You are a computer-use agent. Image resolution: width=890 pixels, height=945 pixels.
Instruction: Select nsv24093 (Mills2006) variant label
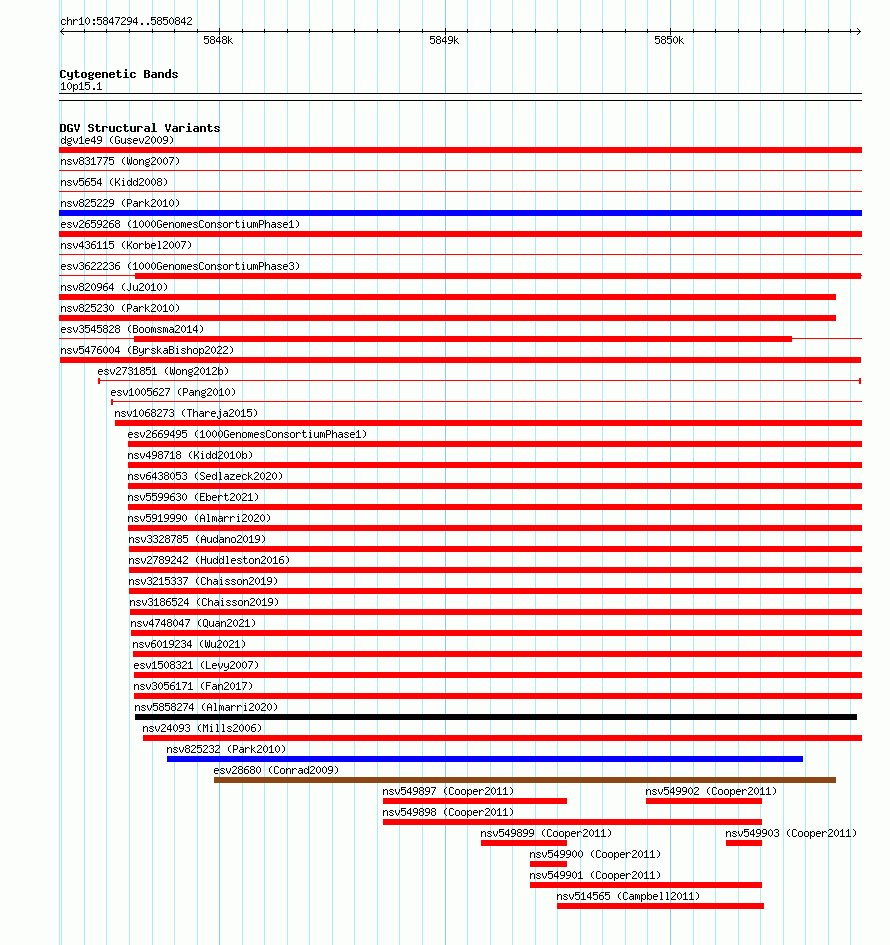(202, 729)
